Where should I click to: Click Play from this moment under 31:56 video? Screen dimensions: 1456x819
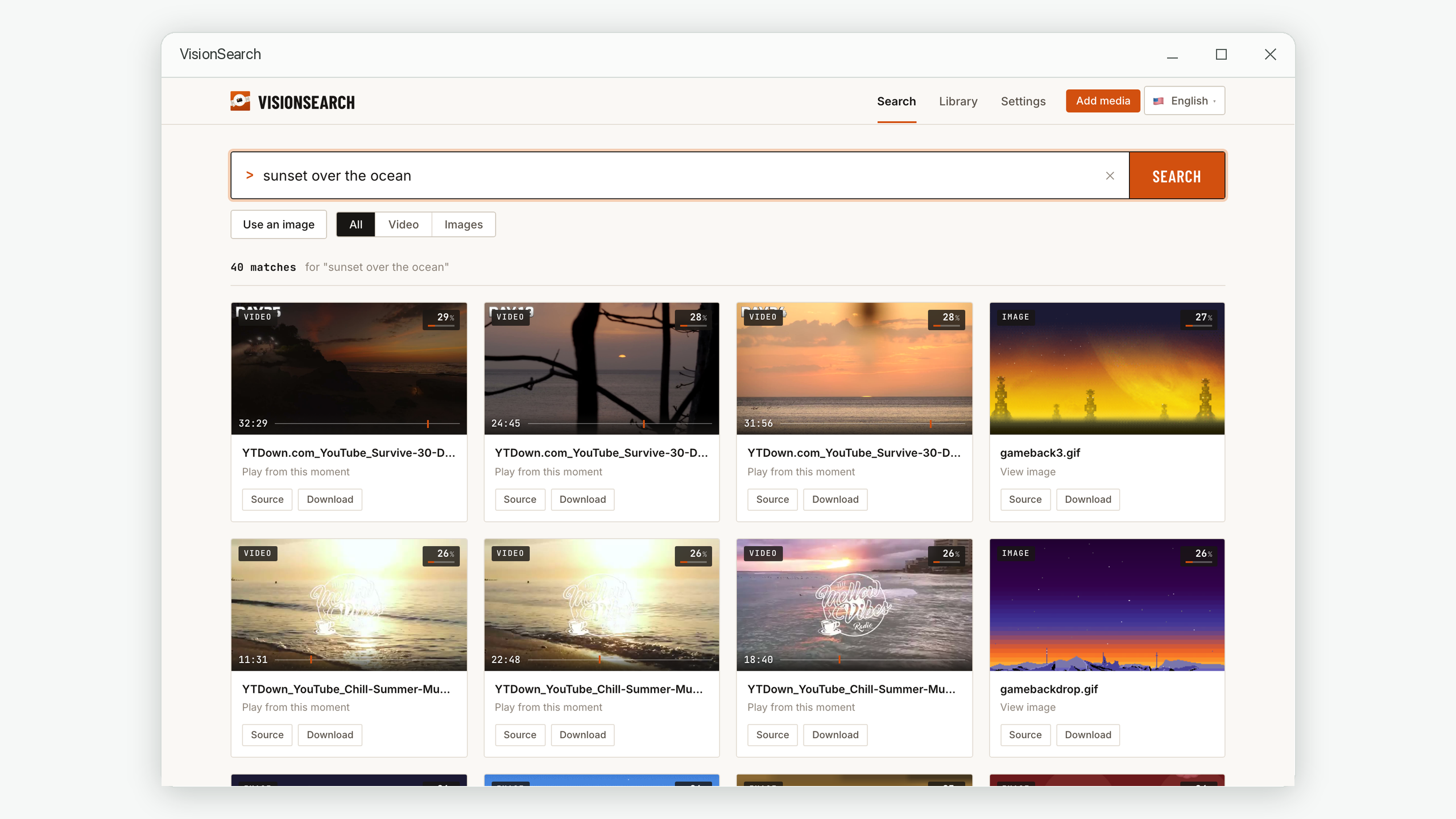(801, 472)
